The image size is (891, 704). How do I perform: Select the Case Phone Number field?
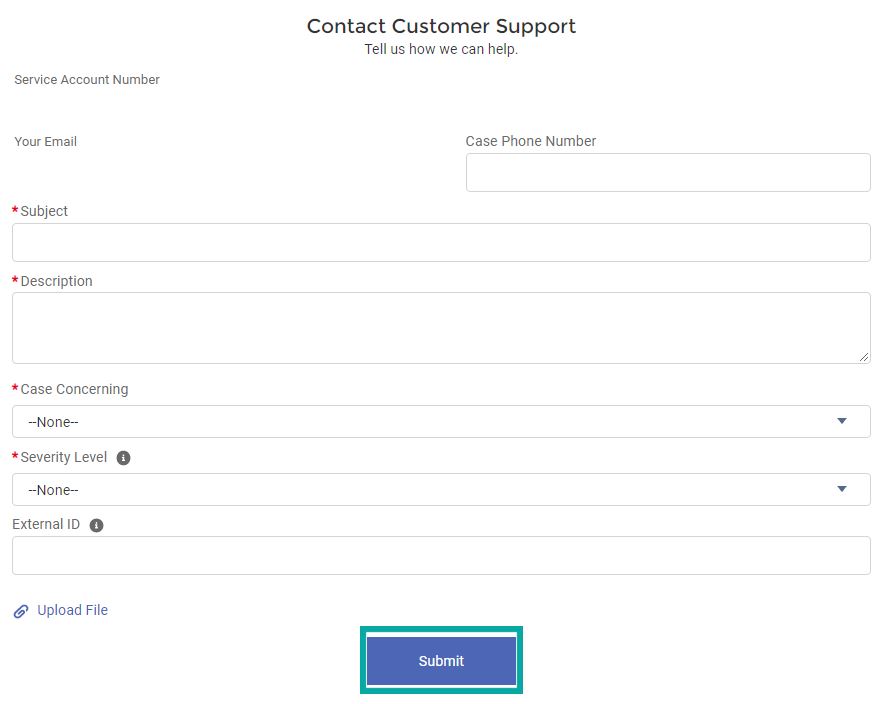(668, 173)
